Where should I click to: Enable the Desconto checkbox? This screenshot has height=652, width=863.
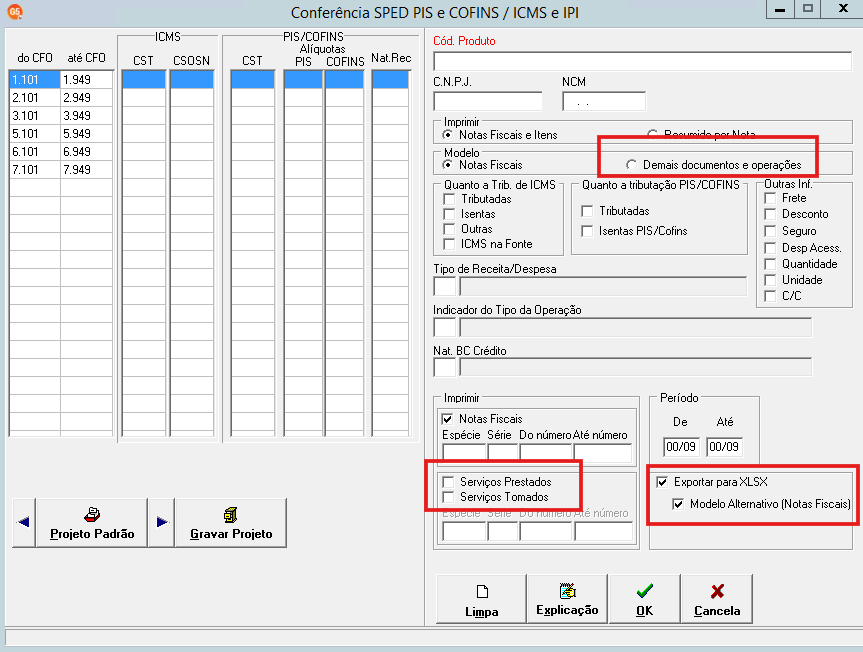(771, 214)
